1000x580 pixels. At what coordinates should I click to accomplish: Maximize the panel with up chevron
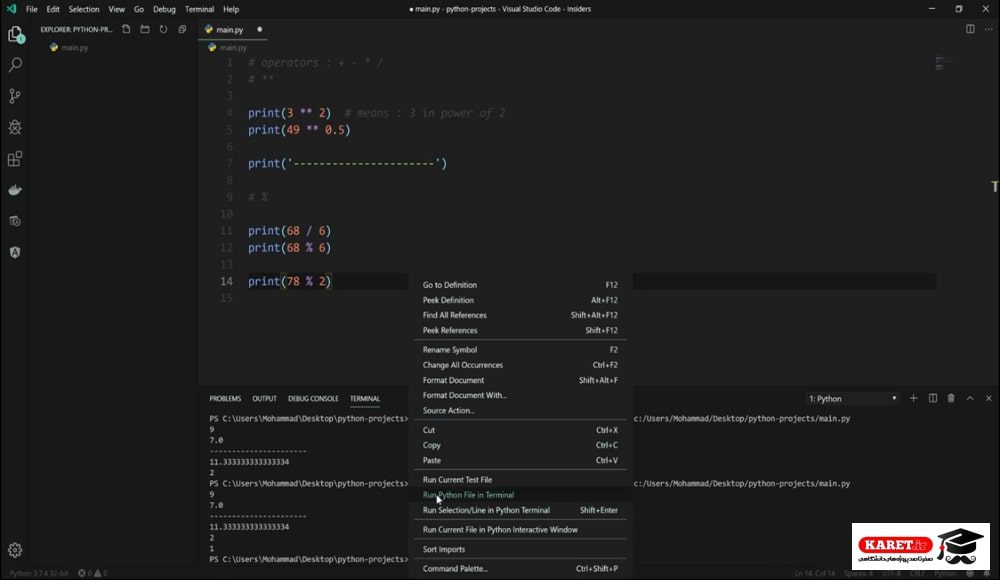[970, 398]
